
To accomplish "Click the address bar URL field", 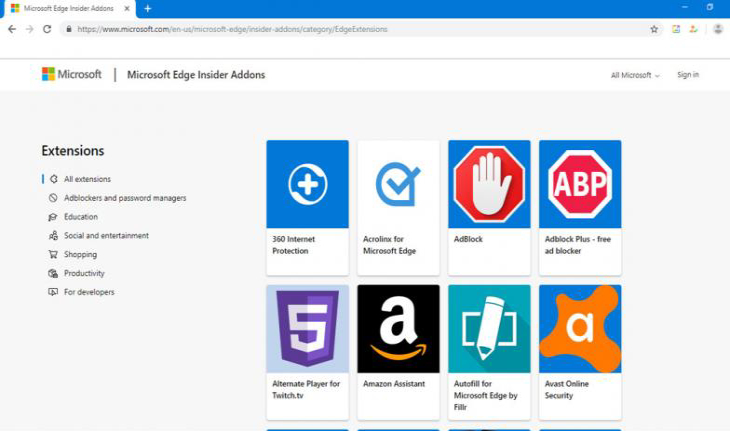I will click(x=361, y=29).
